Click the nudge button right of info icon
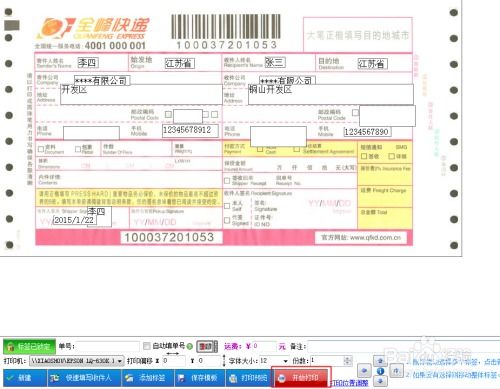 [x=396, y=371]
